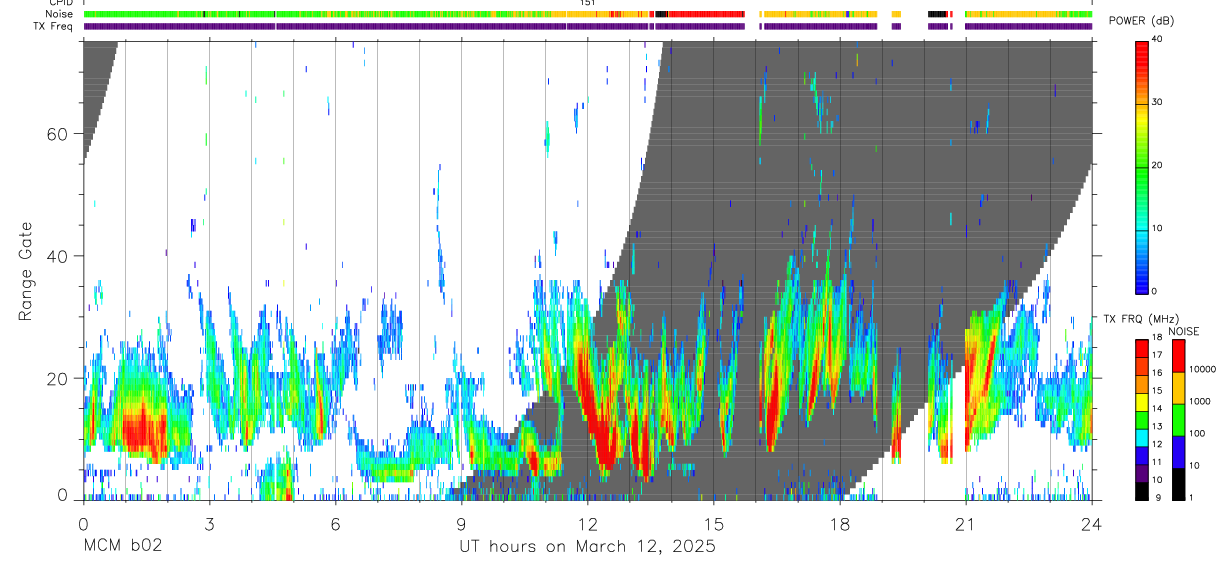Select the 'TX FRQ (MHz)' legend title

(x=1139, y=319)
